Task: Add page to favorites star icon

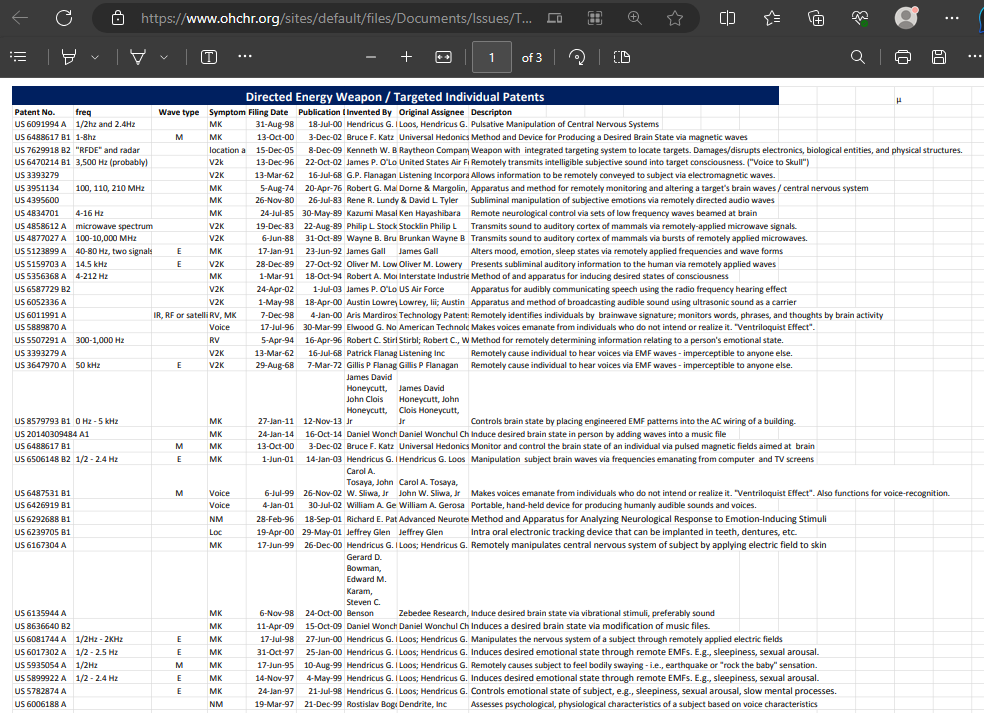Action: (x=675, y=18)
